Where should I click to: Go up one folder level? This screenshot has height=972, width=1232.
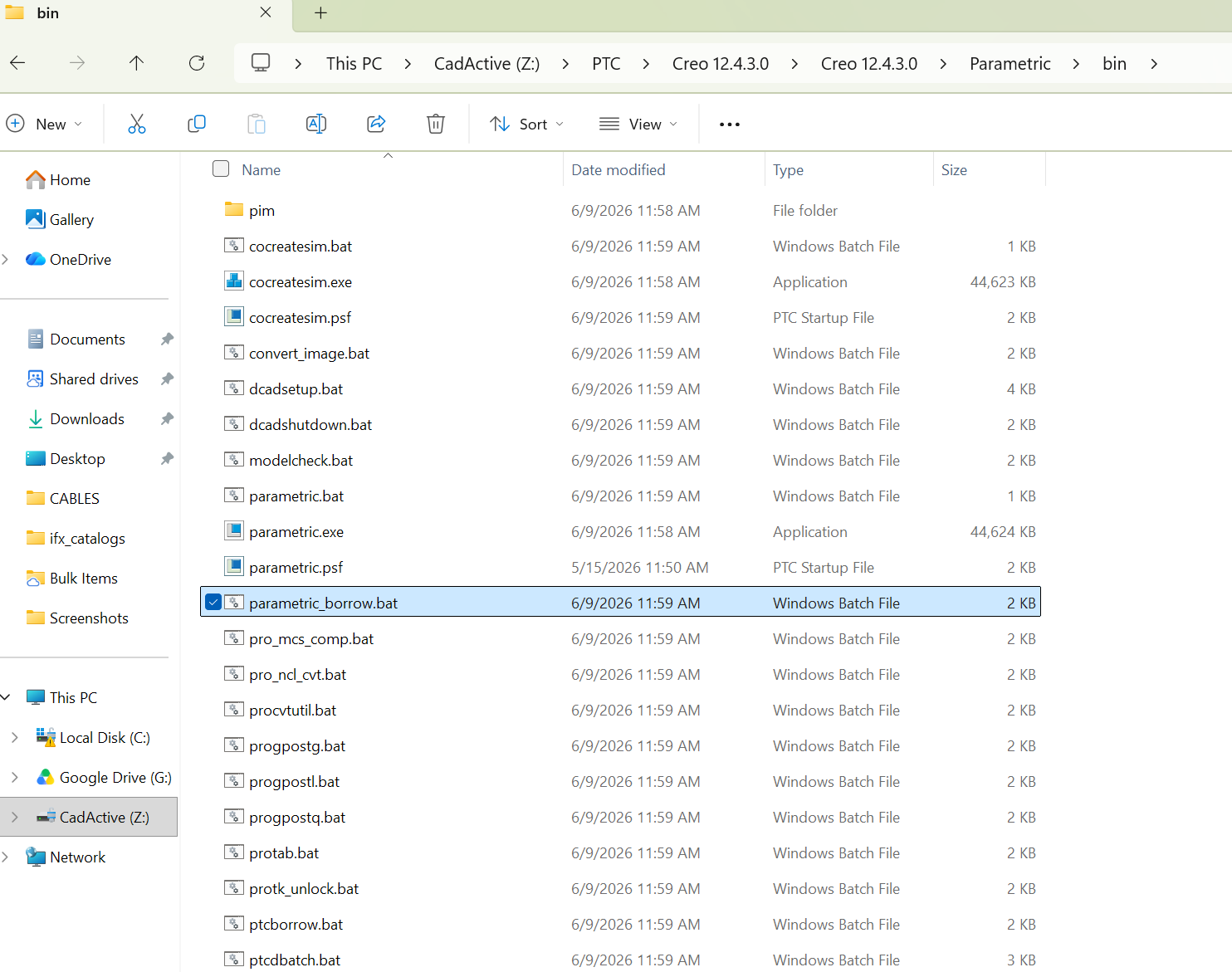click(x=137, y=63)
